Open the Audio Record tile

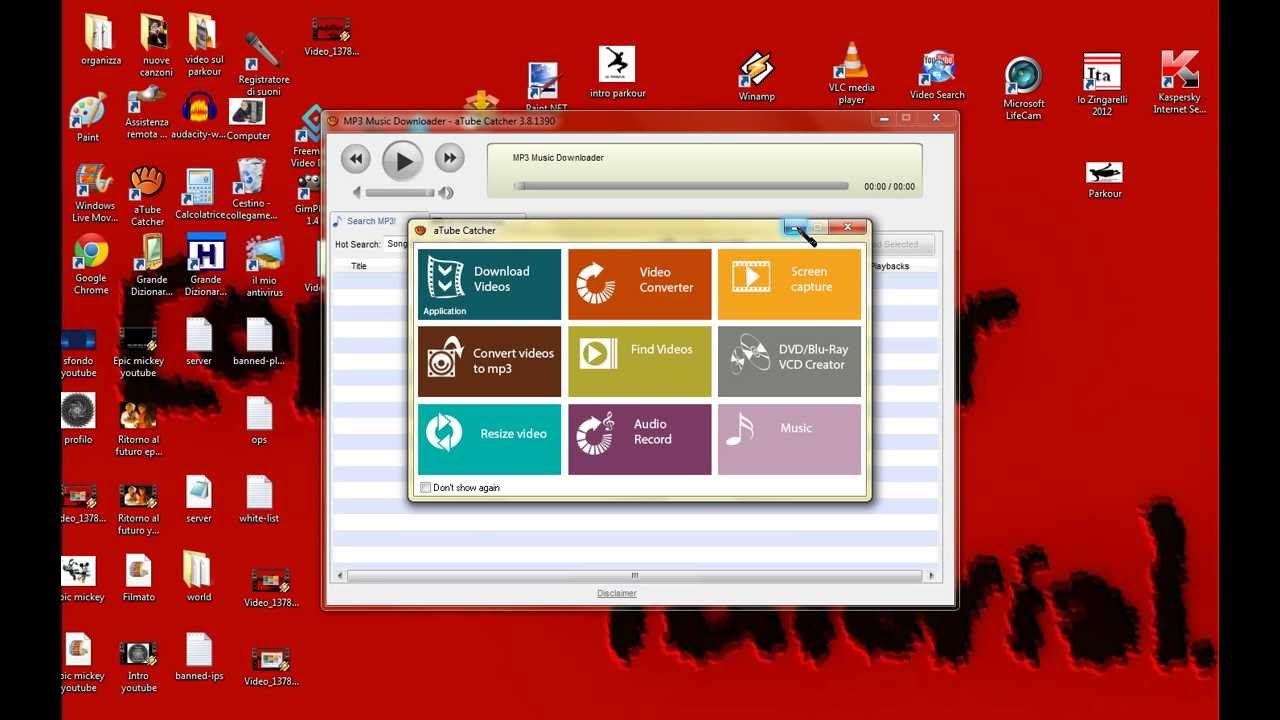640,439
